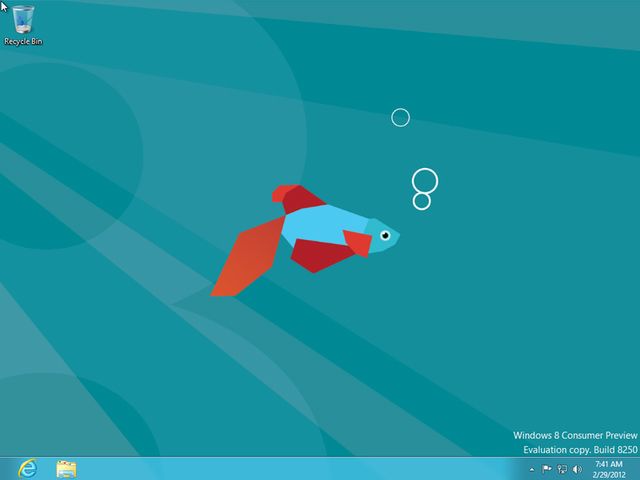The width and height of the screenshot is (640, 480).
Task: Click Show desktop at the taskbar's far right edge
Action: click(637, 468)
